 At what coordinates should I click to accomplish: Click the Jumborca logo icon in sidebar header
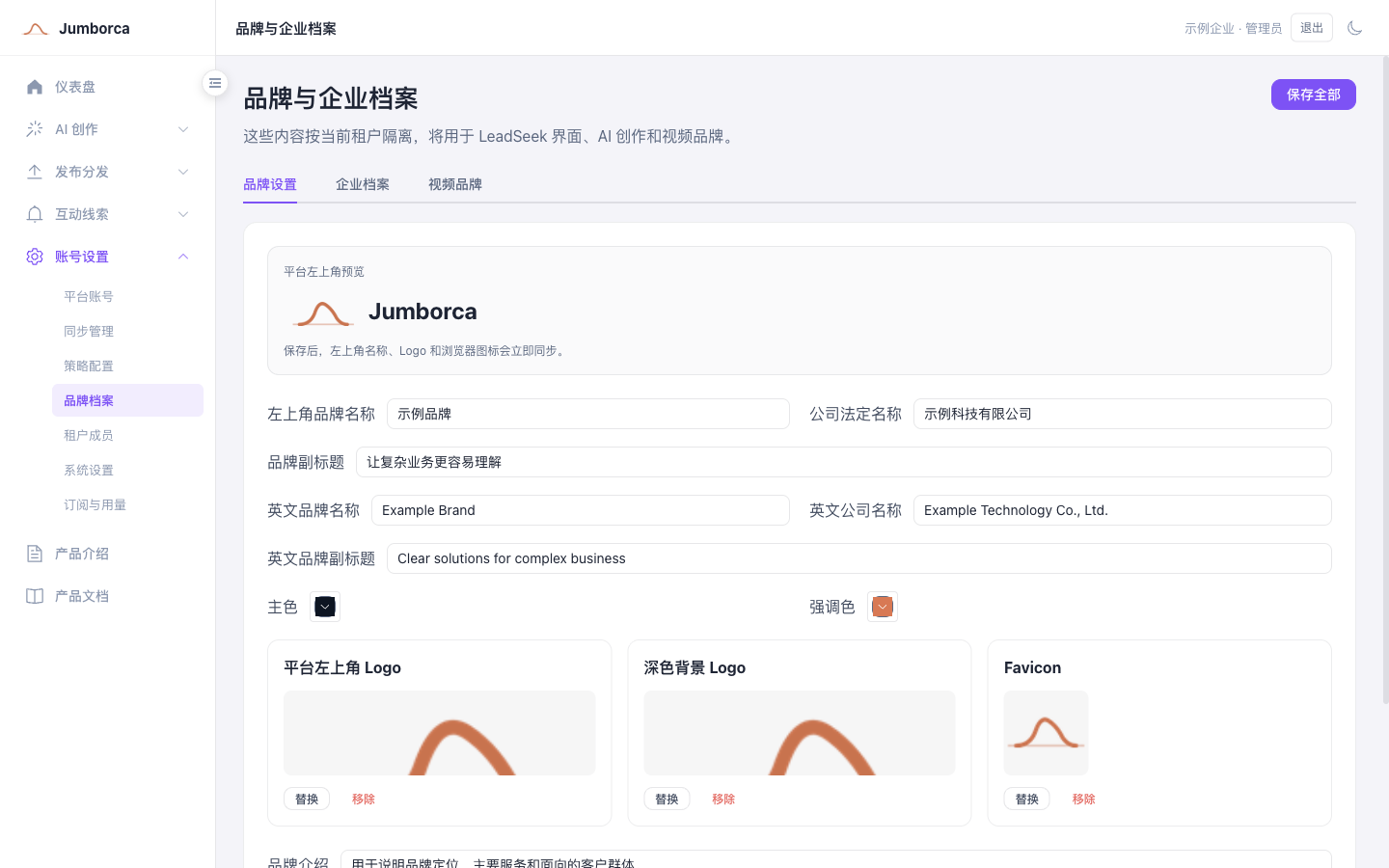coord(36,29)
